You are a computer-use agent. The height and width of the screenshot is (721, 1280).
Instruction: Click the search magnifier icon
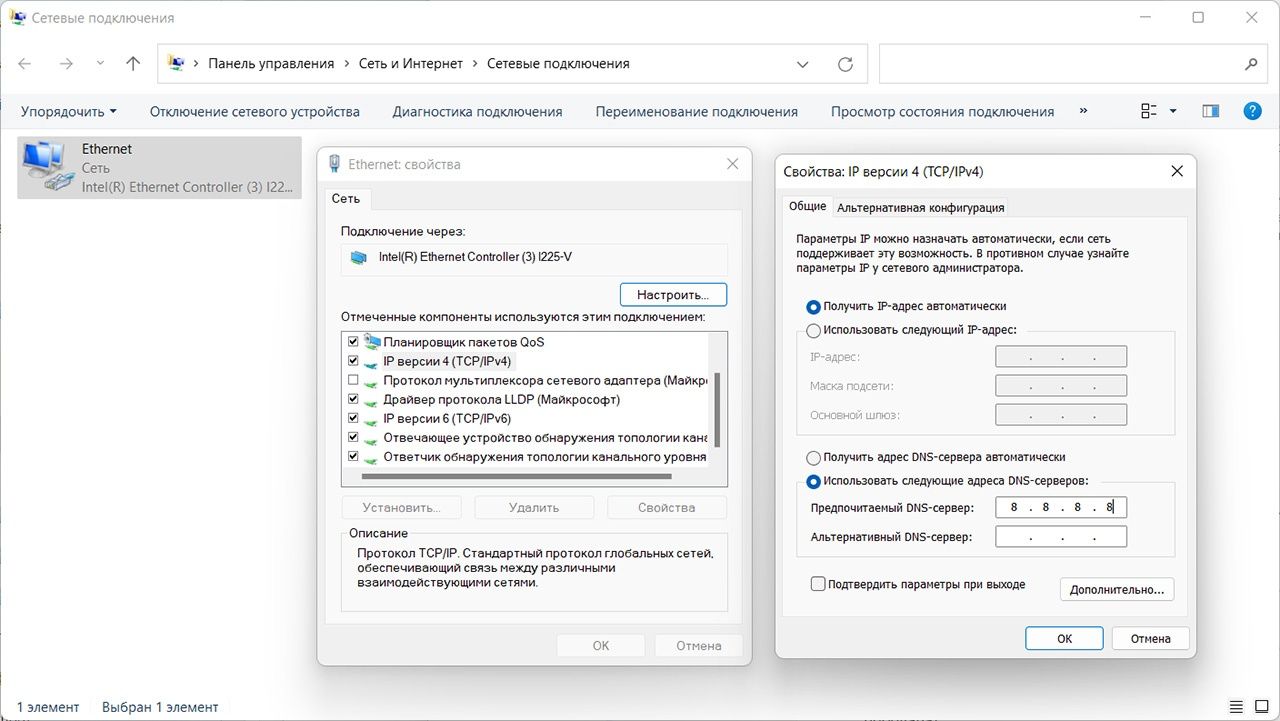coord(1250,64)
